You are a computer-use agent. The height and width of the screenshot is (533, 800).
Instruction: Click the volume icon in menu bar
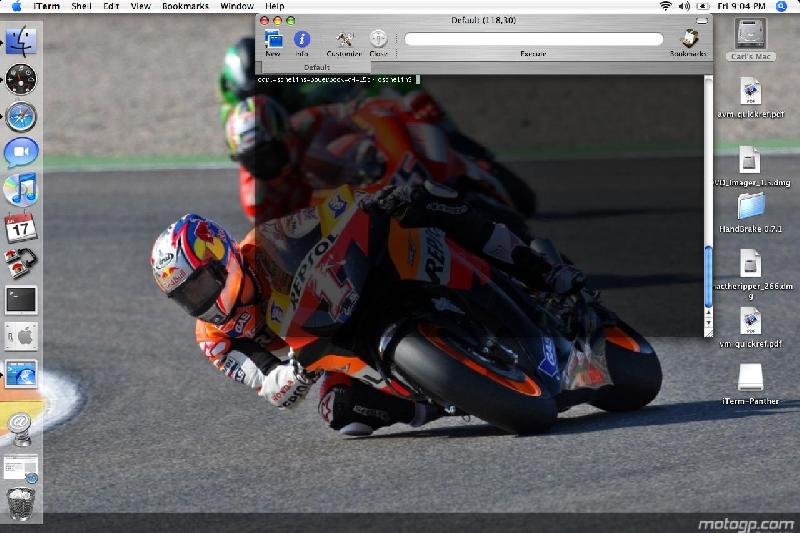[684, 6]
